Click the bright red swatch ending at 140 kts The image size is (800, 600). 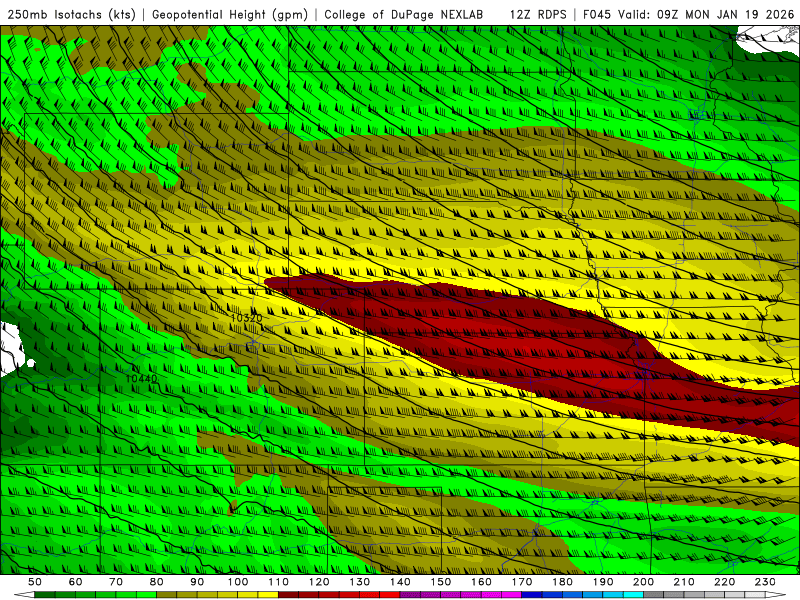[x=390, y=595]
